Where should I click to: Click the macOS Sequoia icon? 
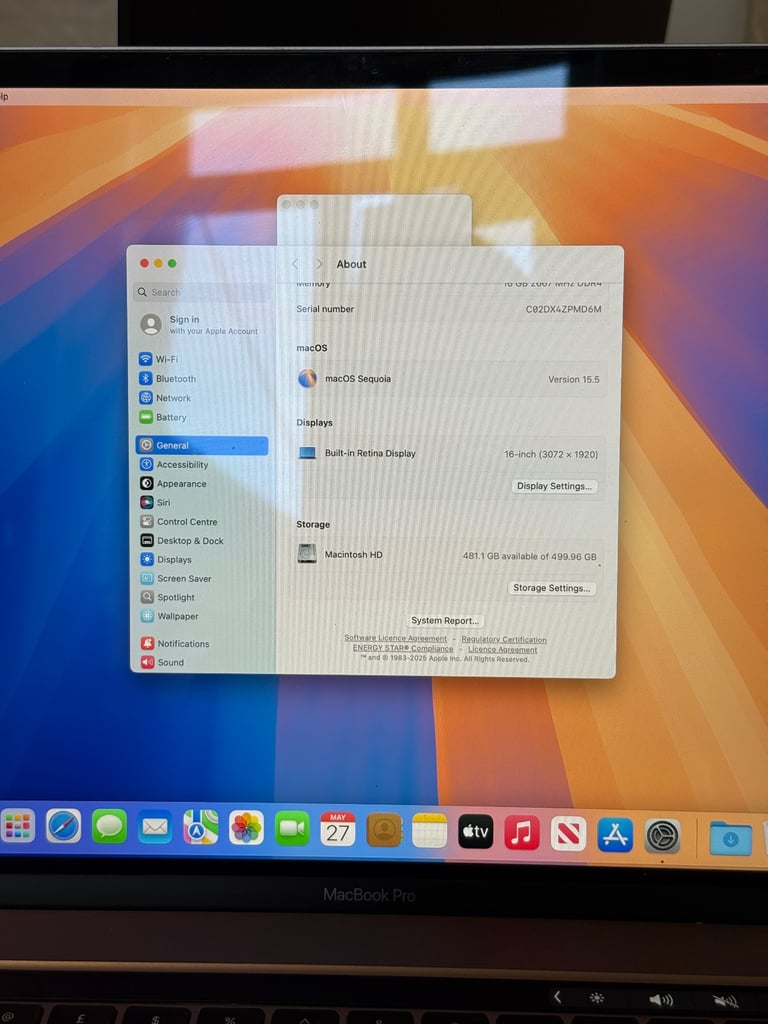coord(308,378)
